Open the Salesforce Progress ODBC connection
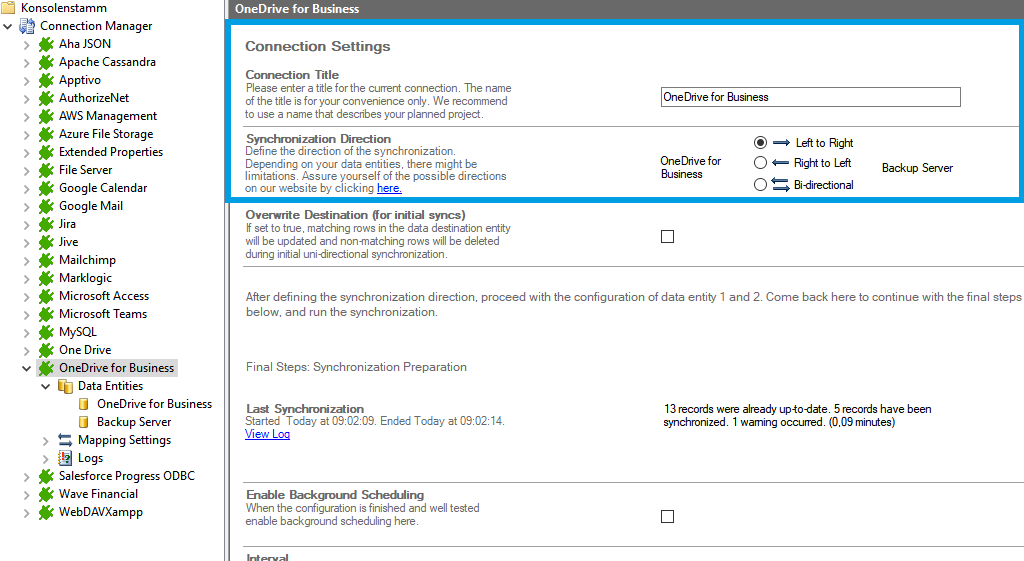The image size is (1024, 561). [126, 476]
